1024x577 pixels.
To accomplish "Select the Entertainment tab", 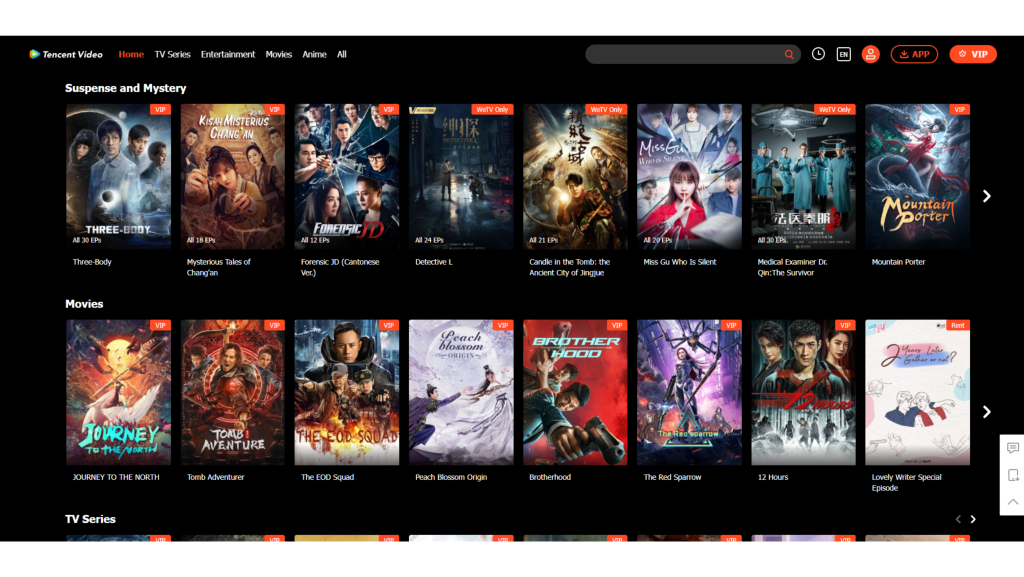I will tap(228, 54).
